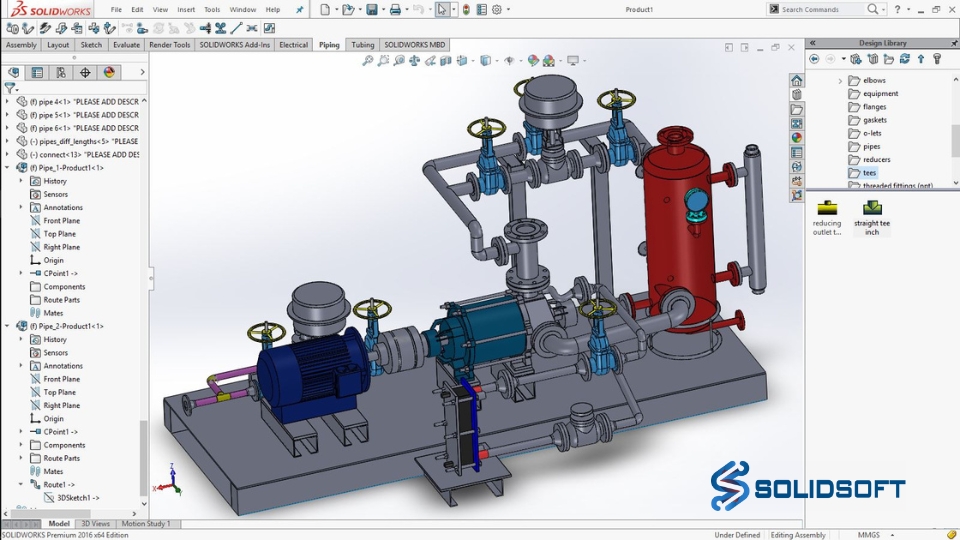
Task: Open the Tools menu
Action: pyautogui.click(x=212, y=10)
